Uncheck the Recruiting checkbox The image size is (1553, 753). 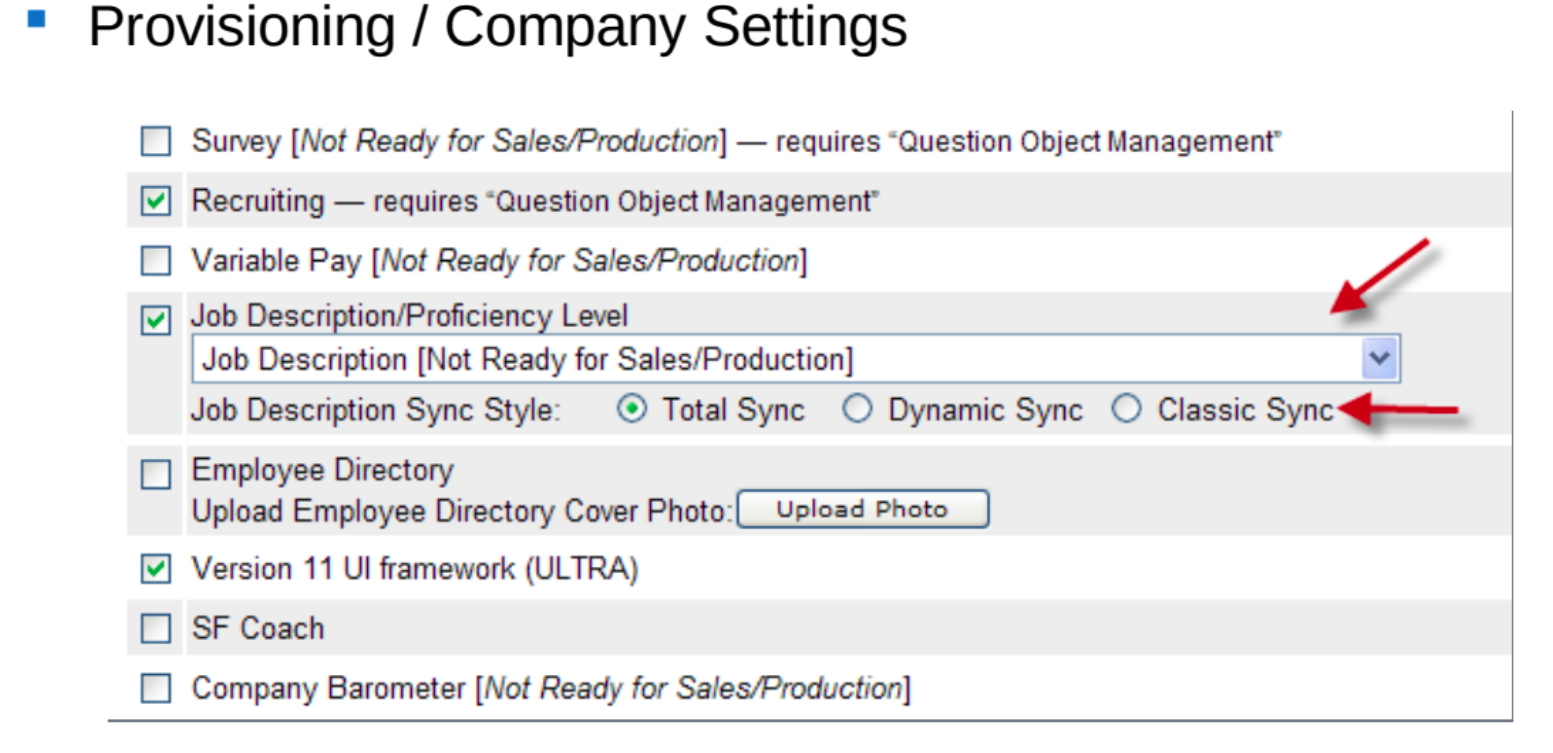[x=155, y=202]
